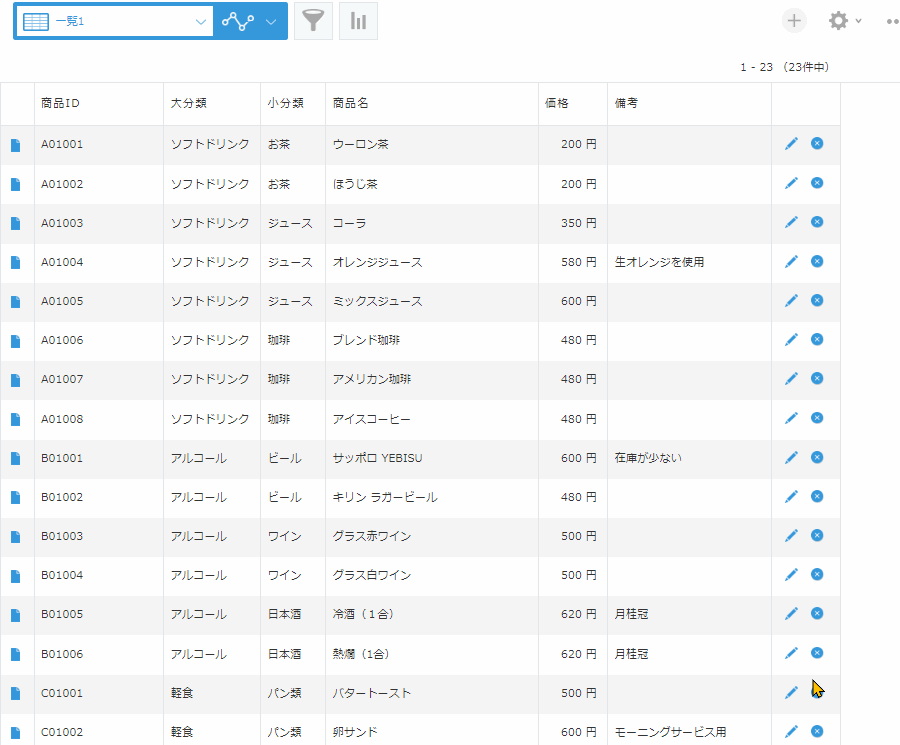Open the gear settings menu
Screen dimensions: 900x745
click(x=838, y=20)
